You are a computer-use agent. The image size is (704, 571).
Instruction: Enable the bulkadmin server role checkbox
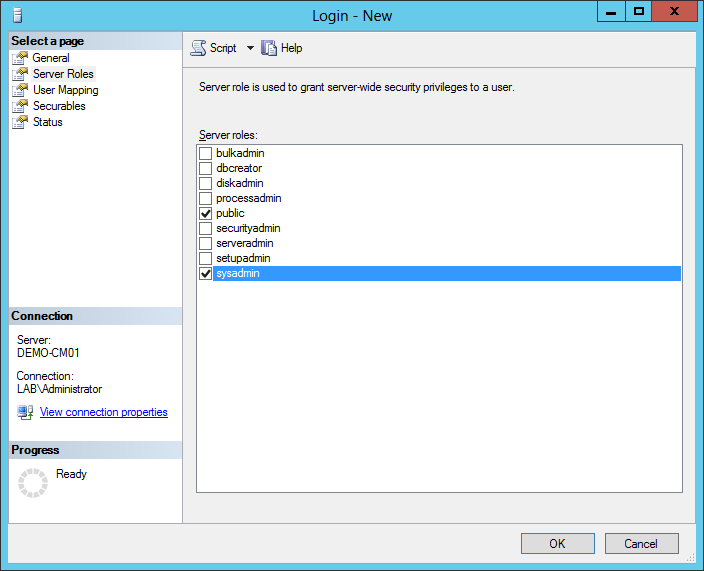(x=206, y=153)
